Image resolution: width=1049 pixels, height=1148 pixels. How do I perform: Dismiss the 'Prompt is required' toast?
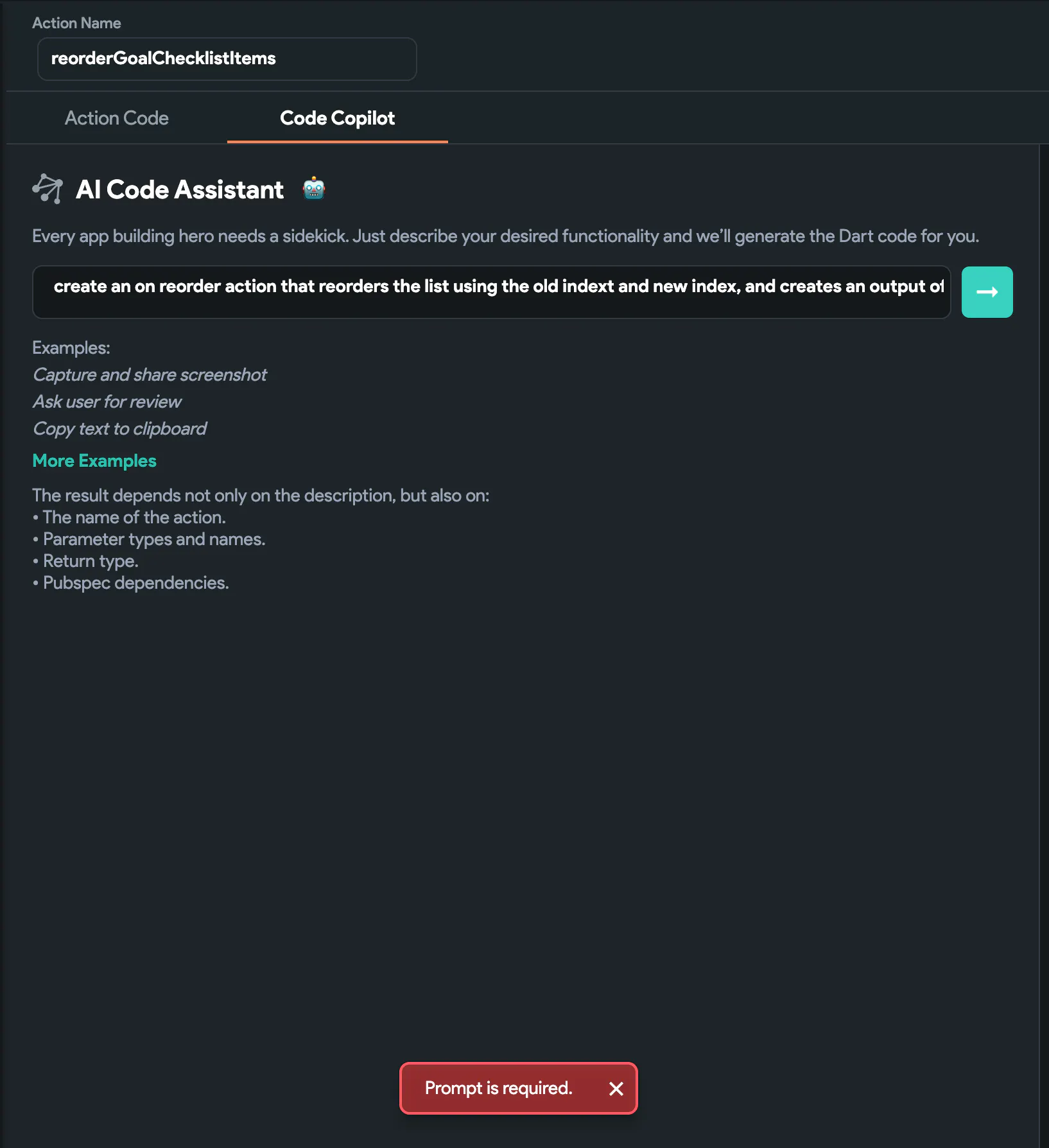coord(616,1088)
